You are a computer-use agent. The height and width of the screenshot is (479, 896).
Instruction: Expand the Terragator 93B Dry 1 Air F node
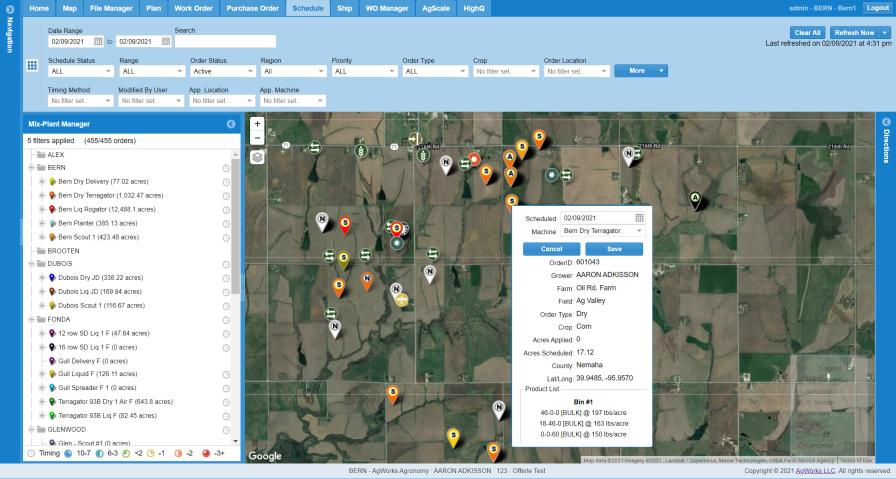pyautogui.click(x=42, y=402)
